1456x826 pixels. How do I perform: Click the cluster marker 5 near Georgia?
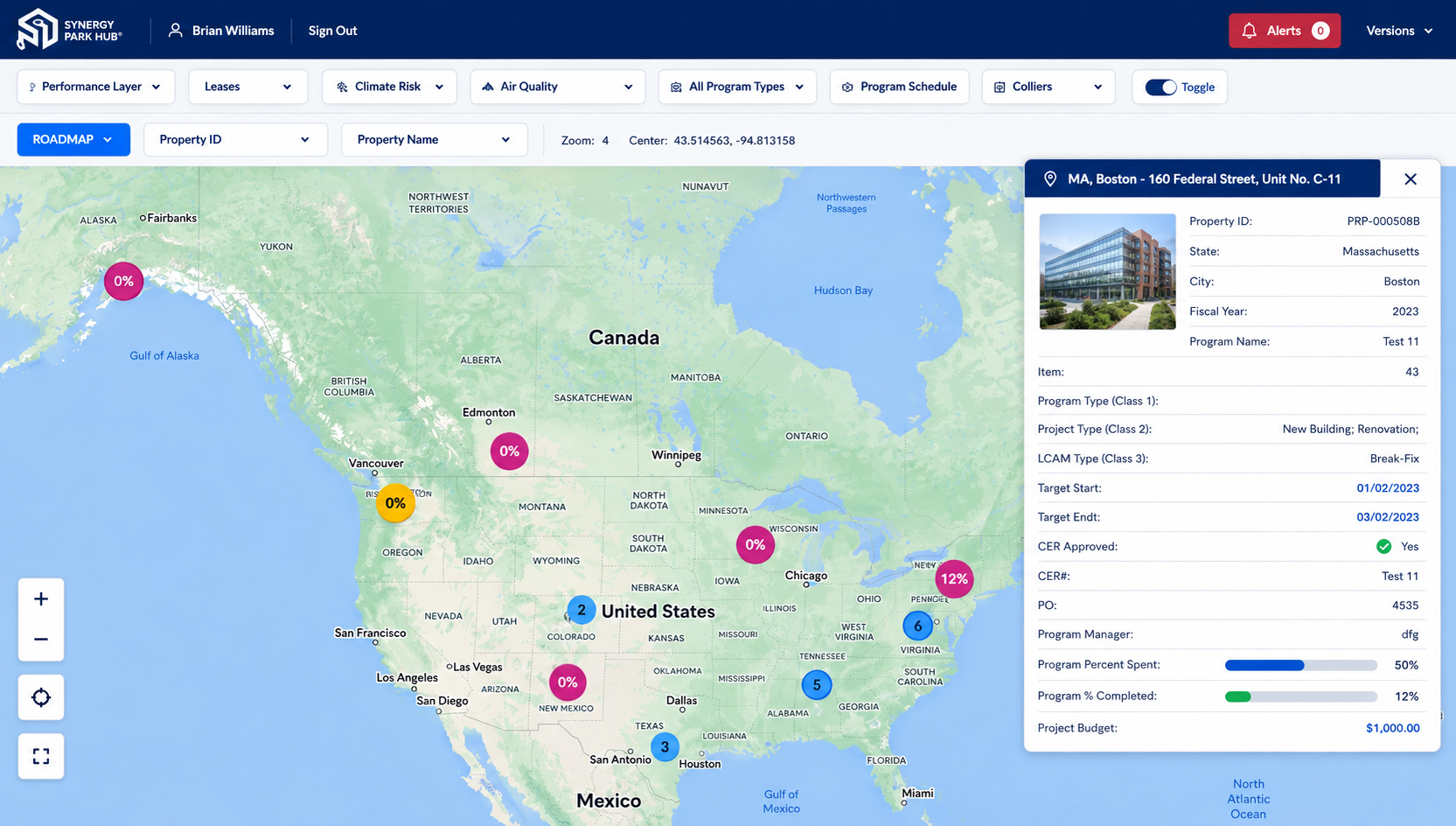817,685
